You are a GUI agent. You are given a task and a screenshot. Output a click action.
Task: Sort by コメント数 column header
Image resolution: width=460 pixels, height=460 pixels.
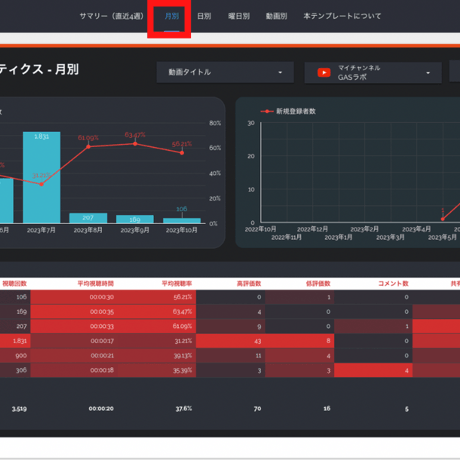393,284
